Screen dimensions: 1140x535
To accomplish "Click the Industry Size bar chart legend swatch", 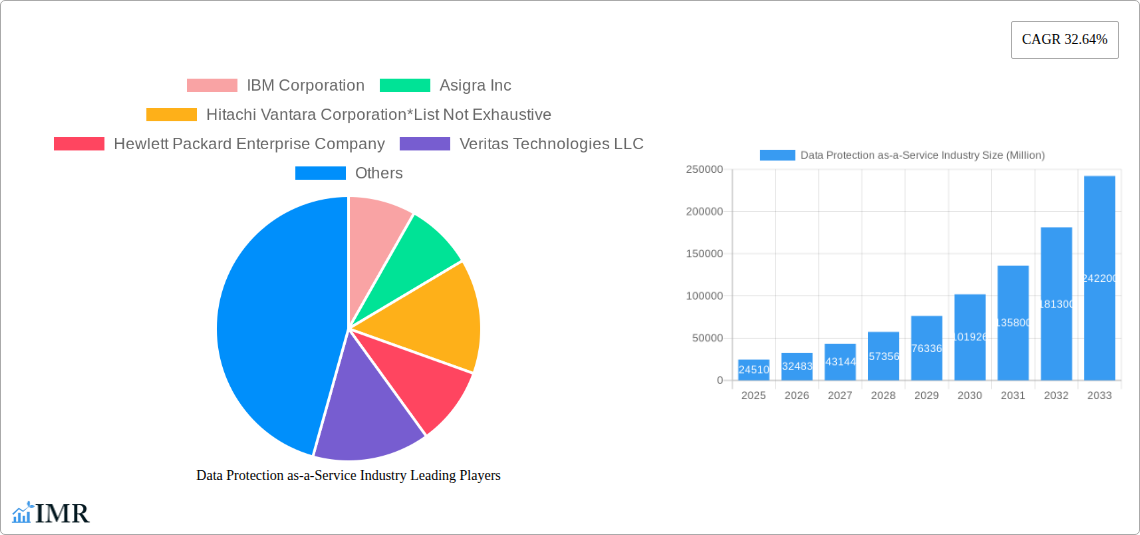I will click(x=776, y=155).
